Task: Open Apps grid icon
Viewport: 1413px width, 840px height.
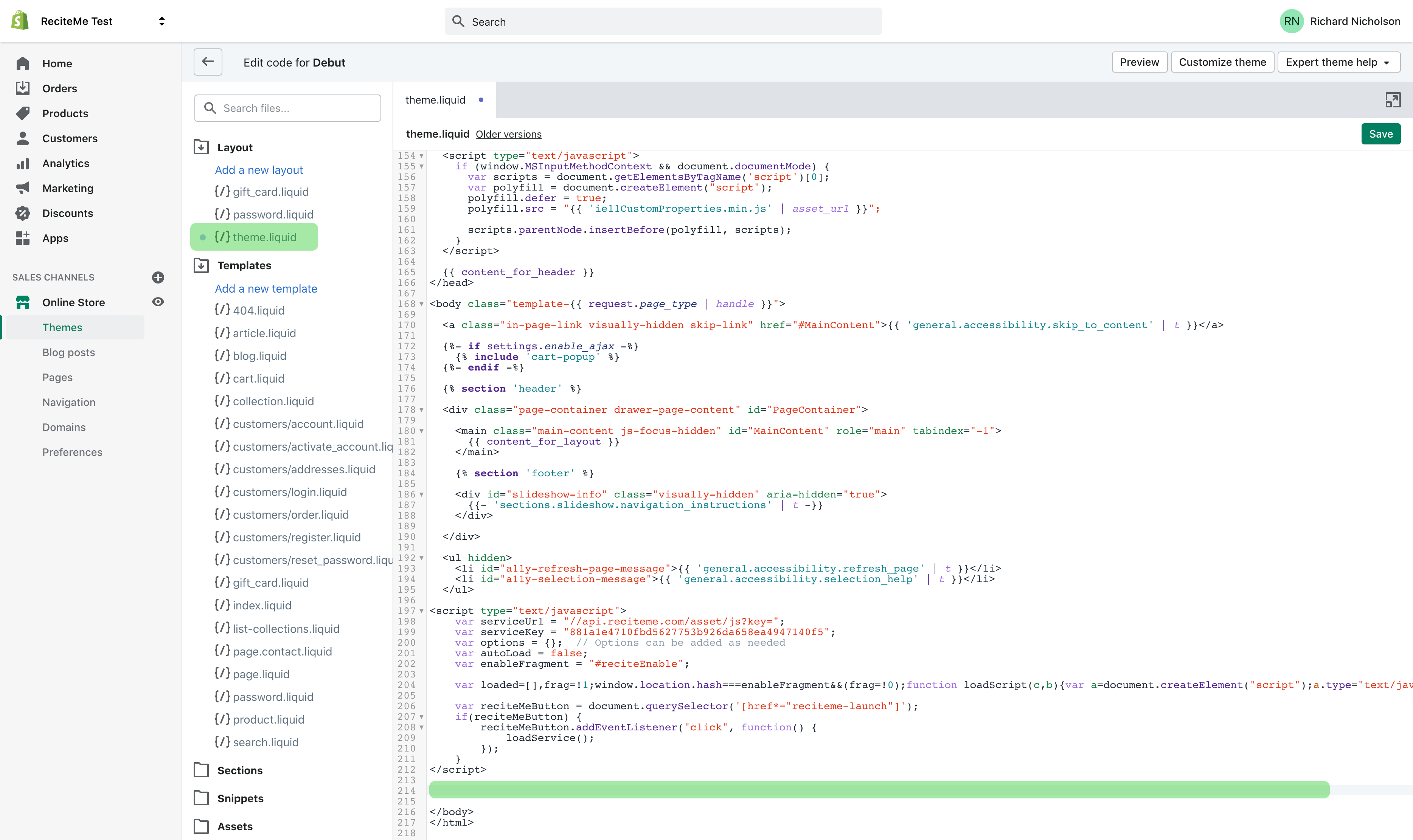Action: coord(23,238)
